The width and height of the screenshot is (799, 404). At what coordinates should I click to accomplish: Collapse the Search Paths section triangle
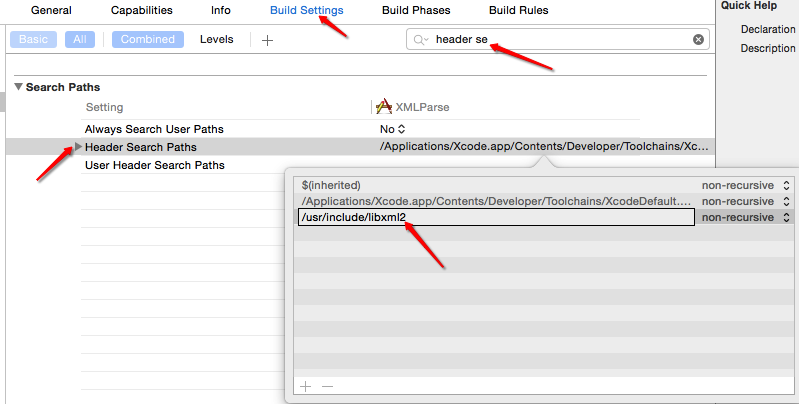click(x=18, y=88)
